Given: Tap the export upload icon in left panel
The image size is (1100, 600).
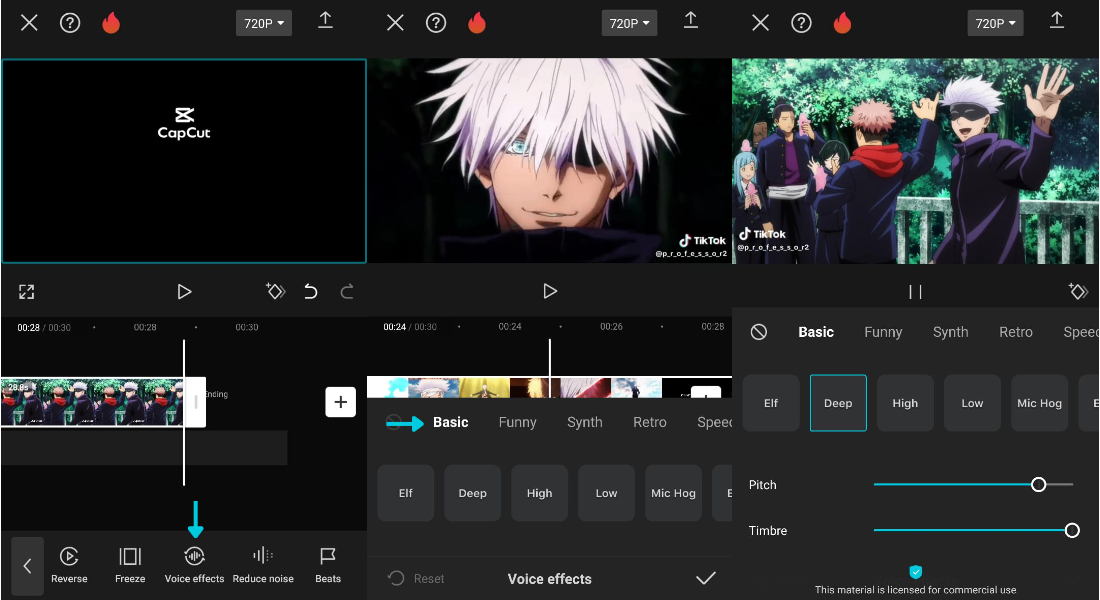Looking at the screenshot, I should click(326, 20).
